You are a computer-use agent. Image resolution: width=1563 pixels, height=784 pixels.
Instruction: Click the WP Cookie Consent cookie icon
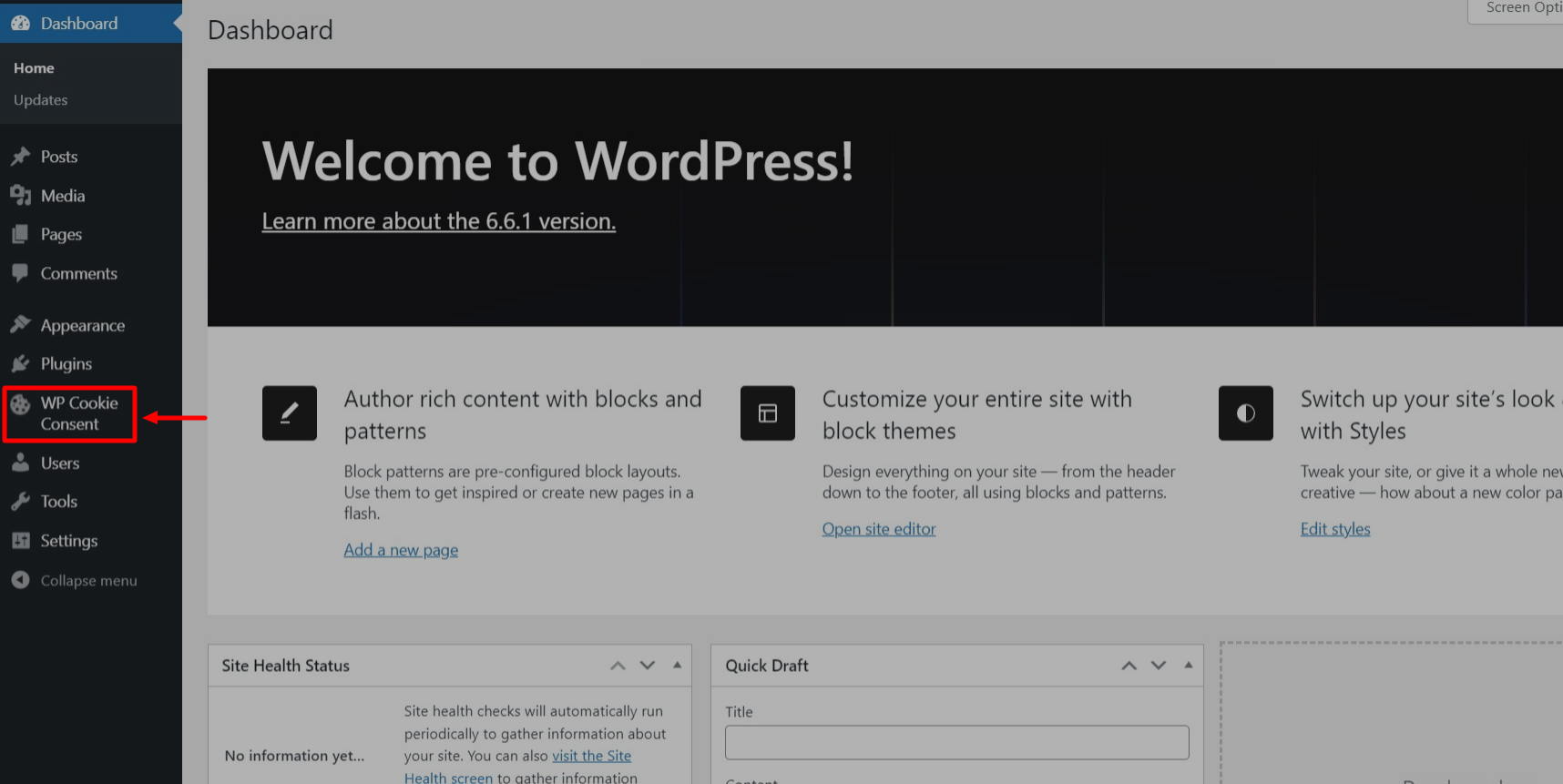(x=20, y=403)
